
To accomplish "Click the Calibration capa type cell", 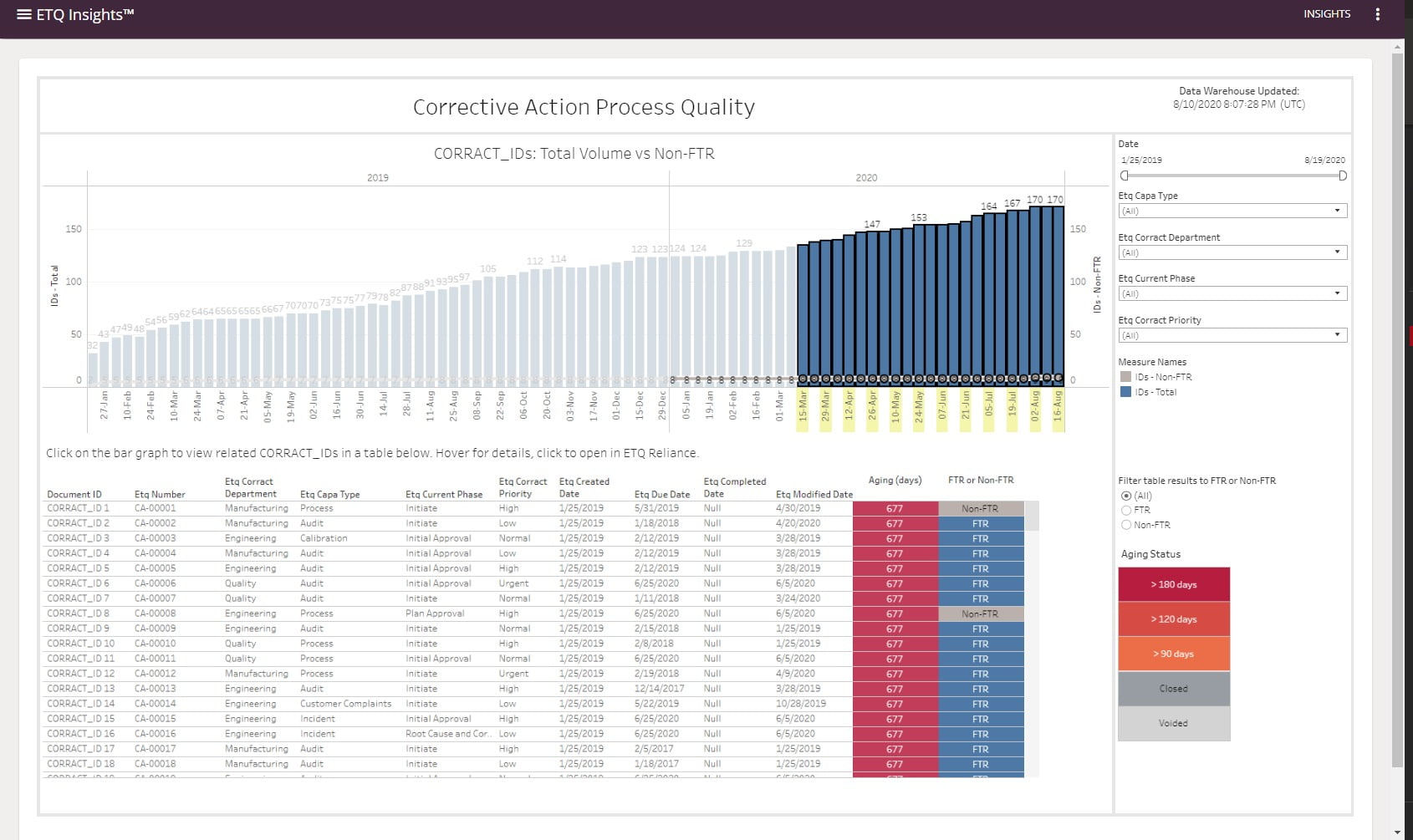I will 324,538.
